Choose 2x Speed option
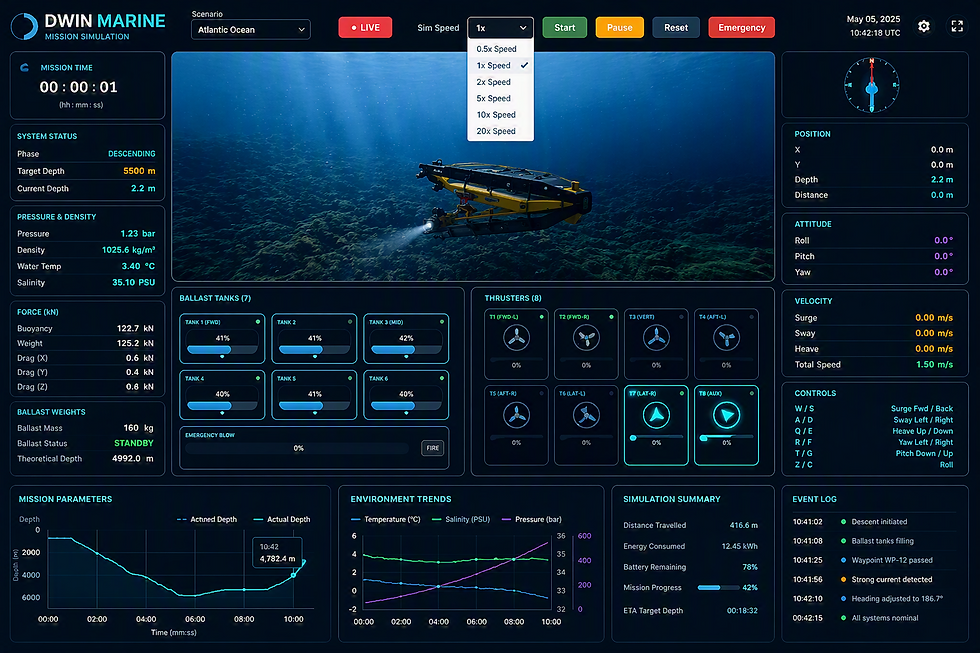This screenshot has height=653, width=980. (501, 82)
